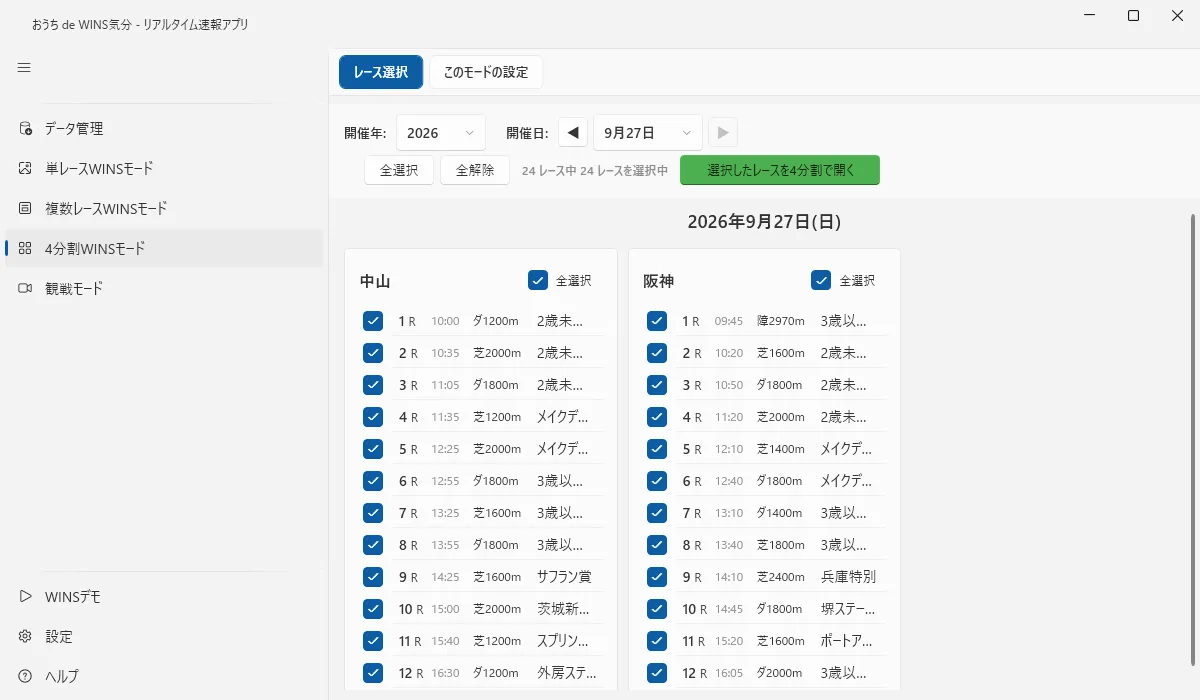Click the top 全選択 button

[399, 170]
